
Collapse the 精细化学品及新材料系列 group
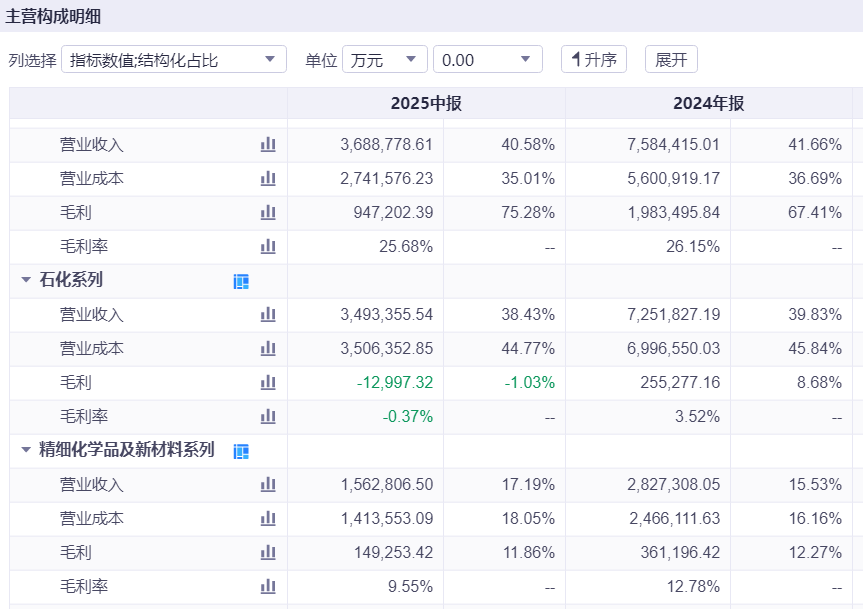coord(25,449)
